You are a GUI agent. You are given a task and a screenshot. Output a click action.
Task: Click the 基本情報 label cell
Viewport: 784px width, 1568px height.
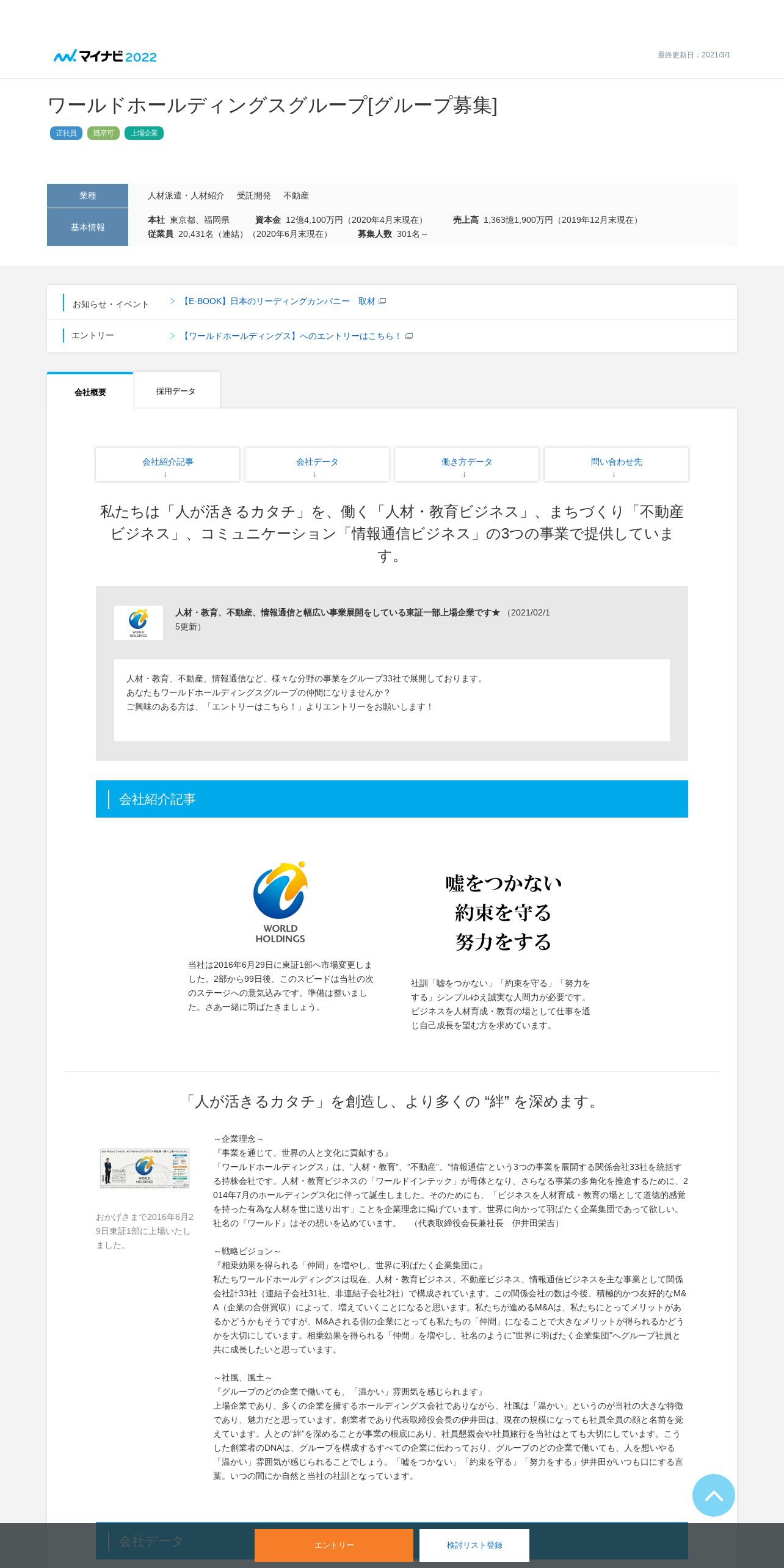(x=87, y=227)
